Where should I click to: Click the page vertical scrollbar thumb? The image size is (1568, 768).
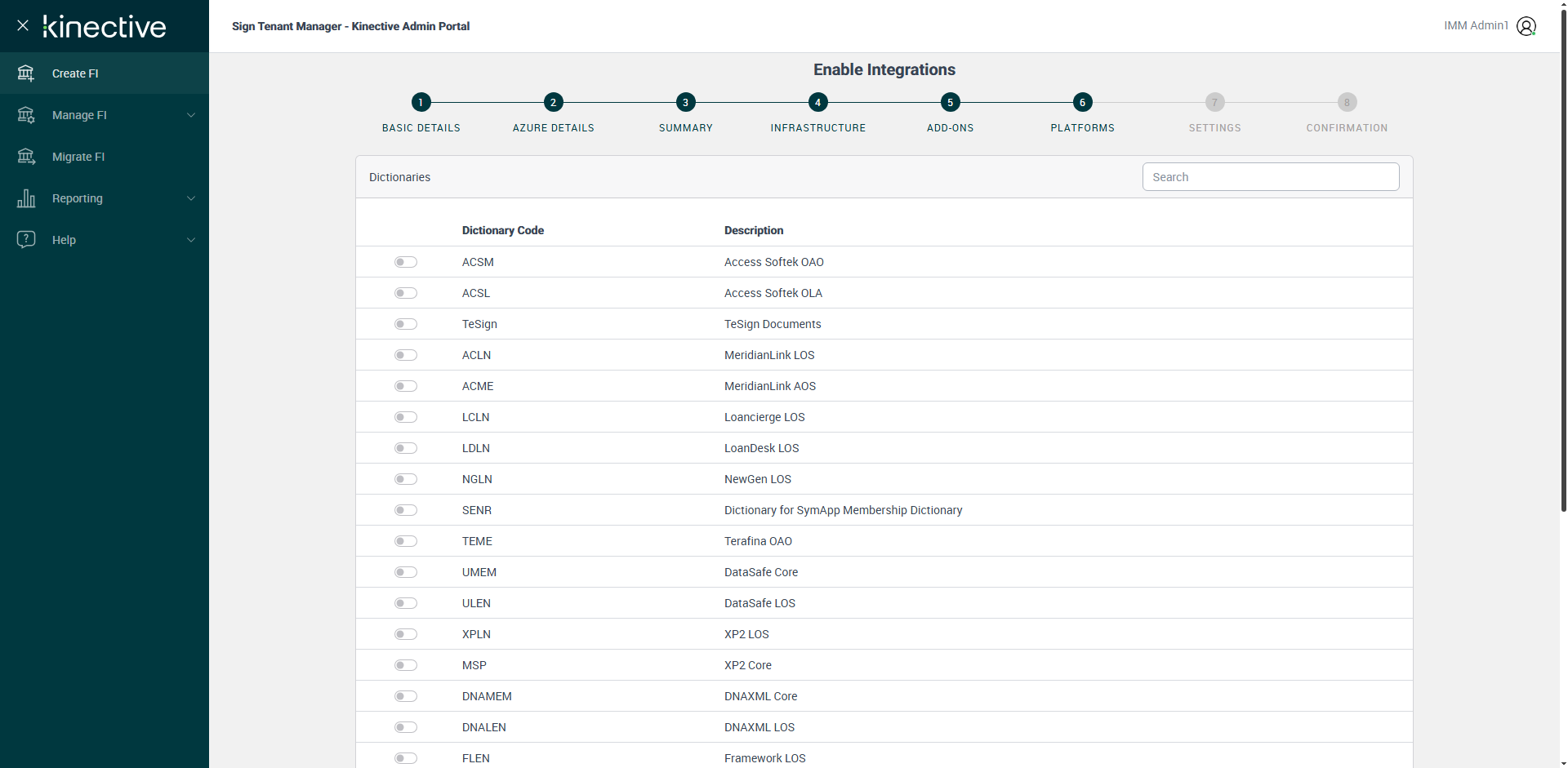pos(1563,263)
